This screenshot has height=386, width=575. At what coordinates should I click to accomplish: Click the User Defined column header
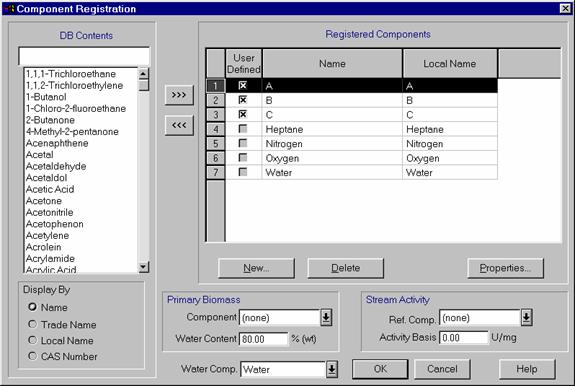click(243, 63)
